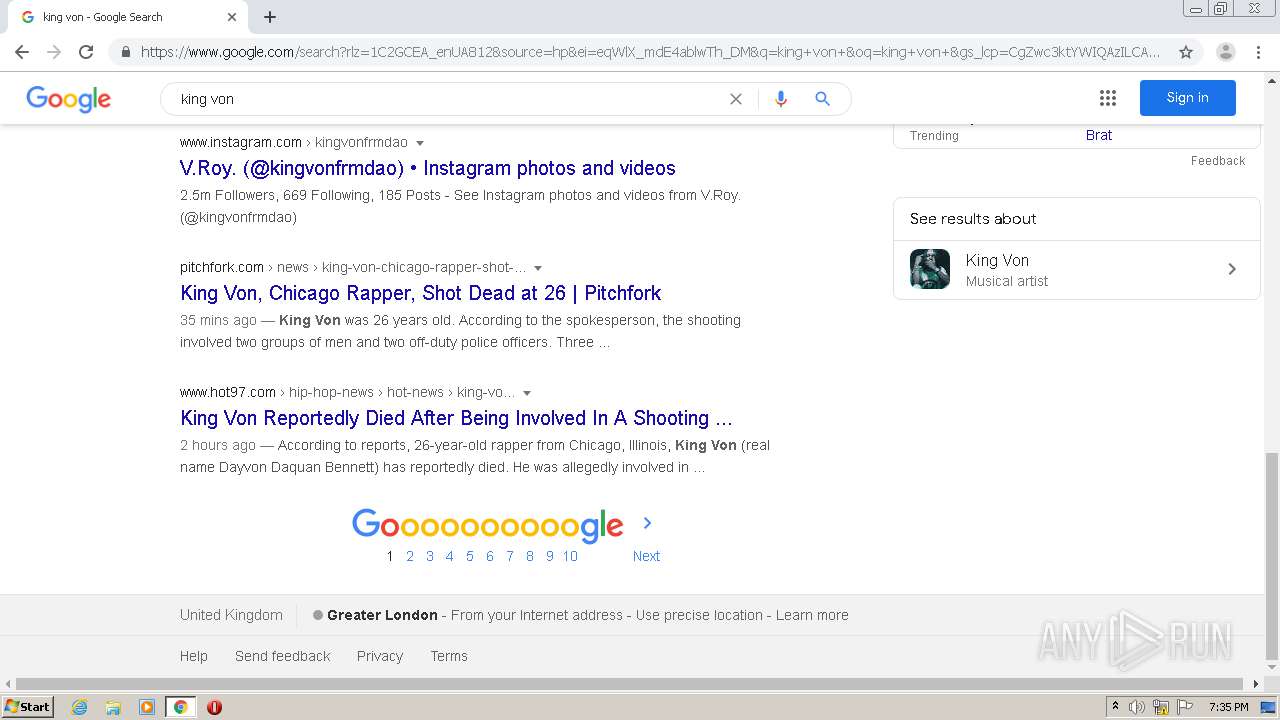The width and height of the screenshot is (1280, 720).
Task: Click 'Greater London' location text
Action: [382, 615]
